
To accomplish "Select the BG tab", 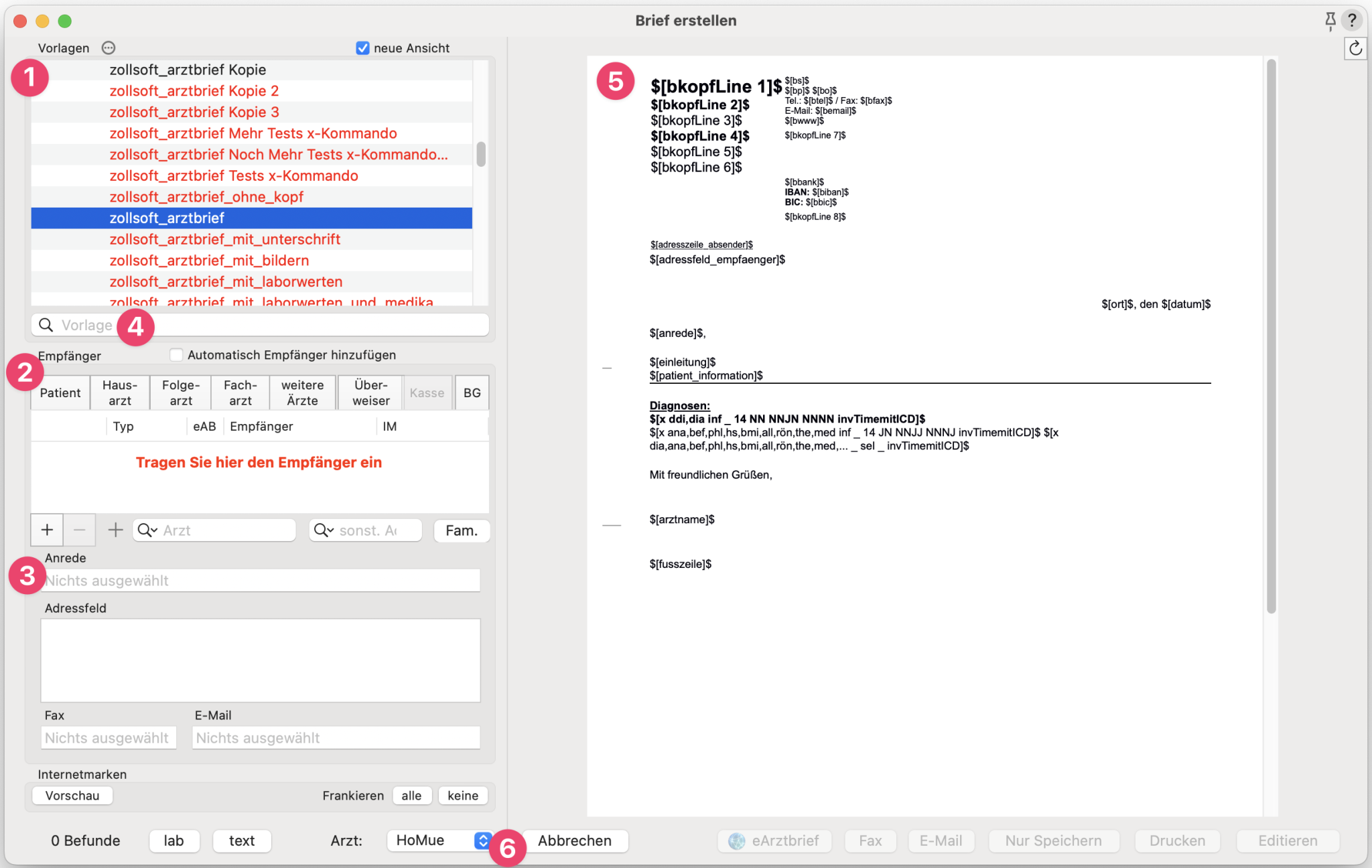I will pyautogui.click(x=472, y=392).
